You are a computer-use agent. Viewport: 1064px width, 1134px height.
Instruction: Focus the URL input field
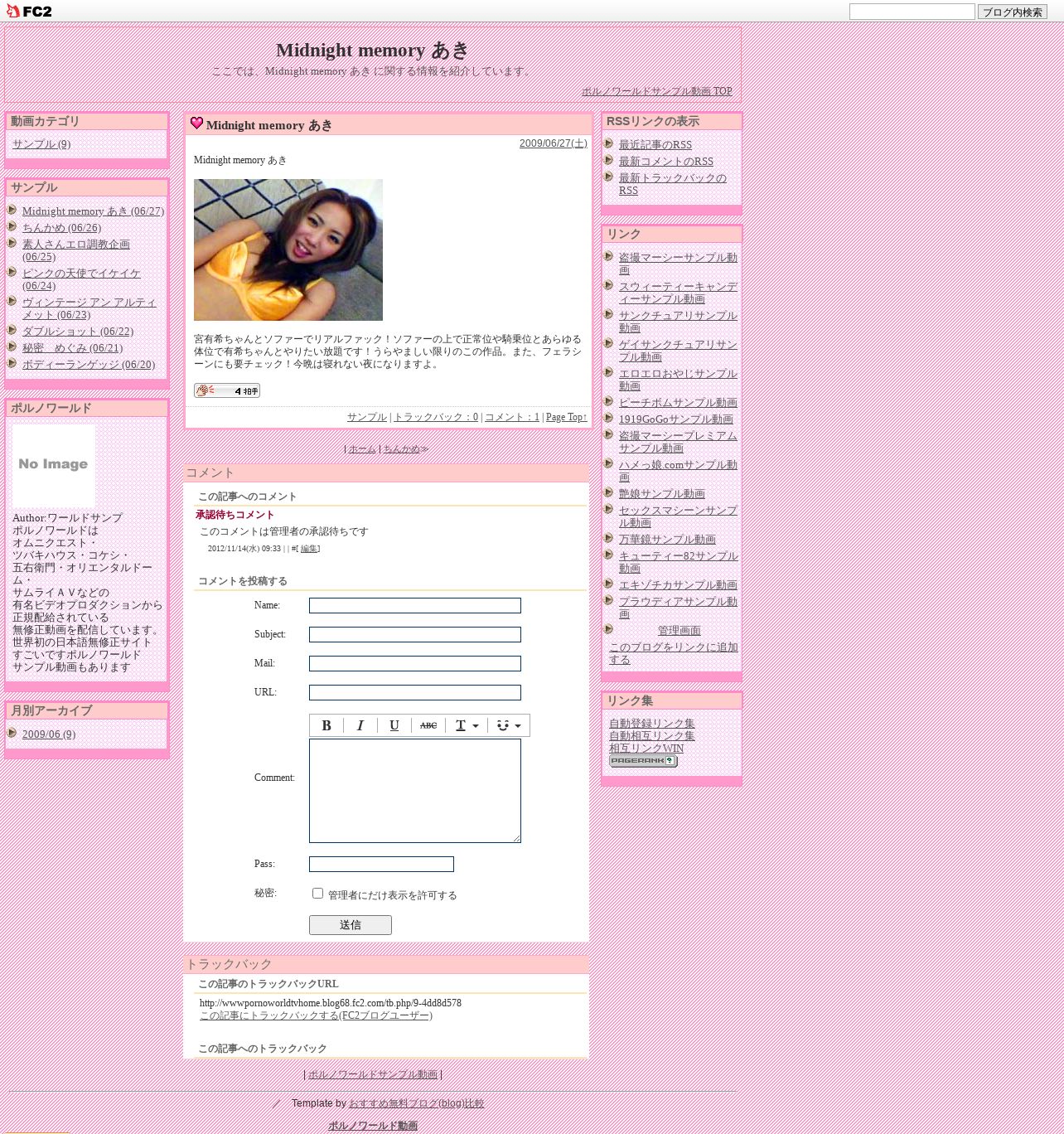[415, 692]
